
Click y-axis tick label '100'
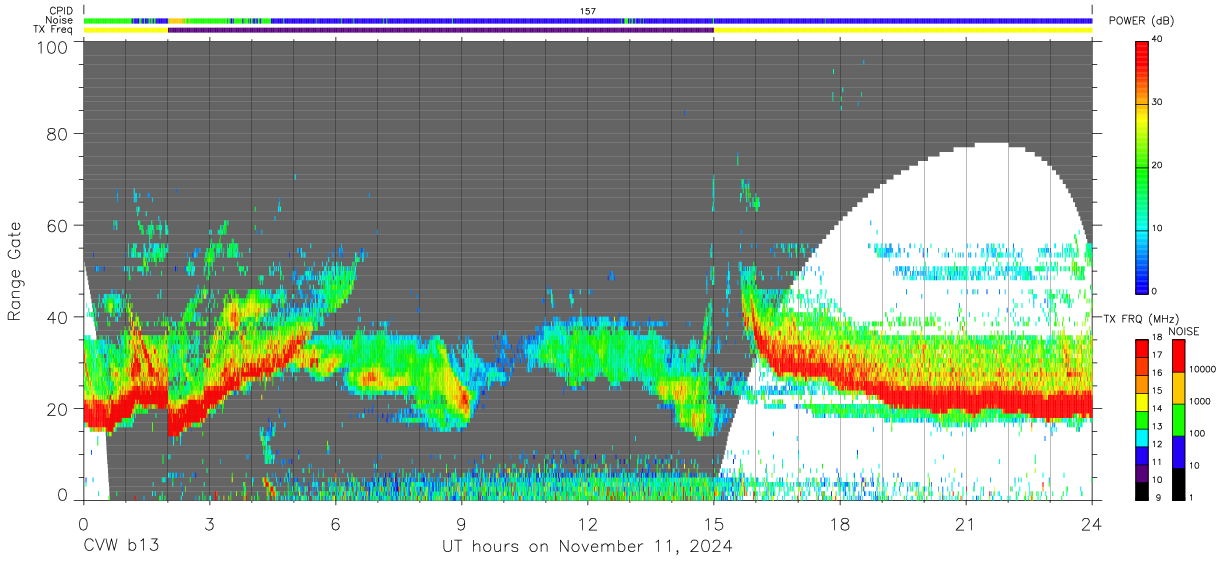pos(52,46)
